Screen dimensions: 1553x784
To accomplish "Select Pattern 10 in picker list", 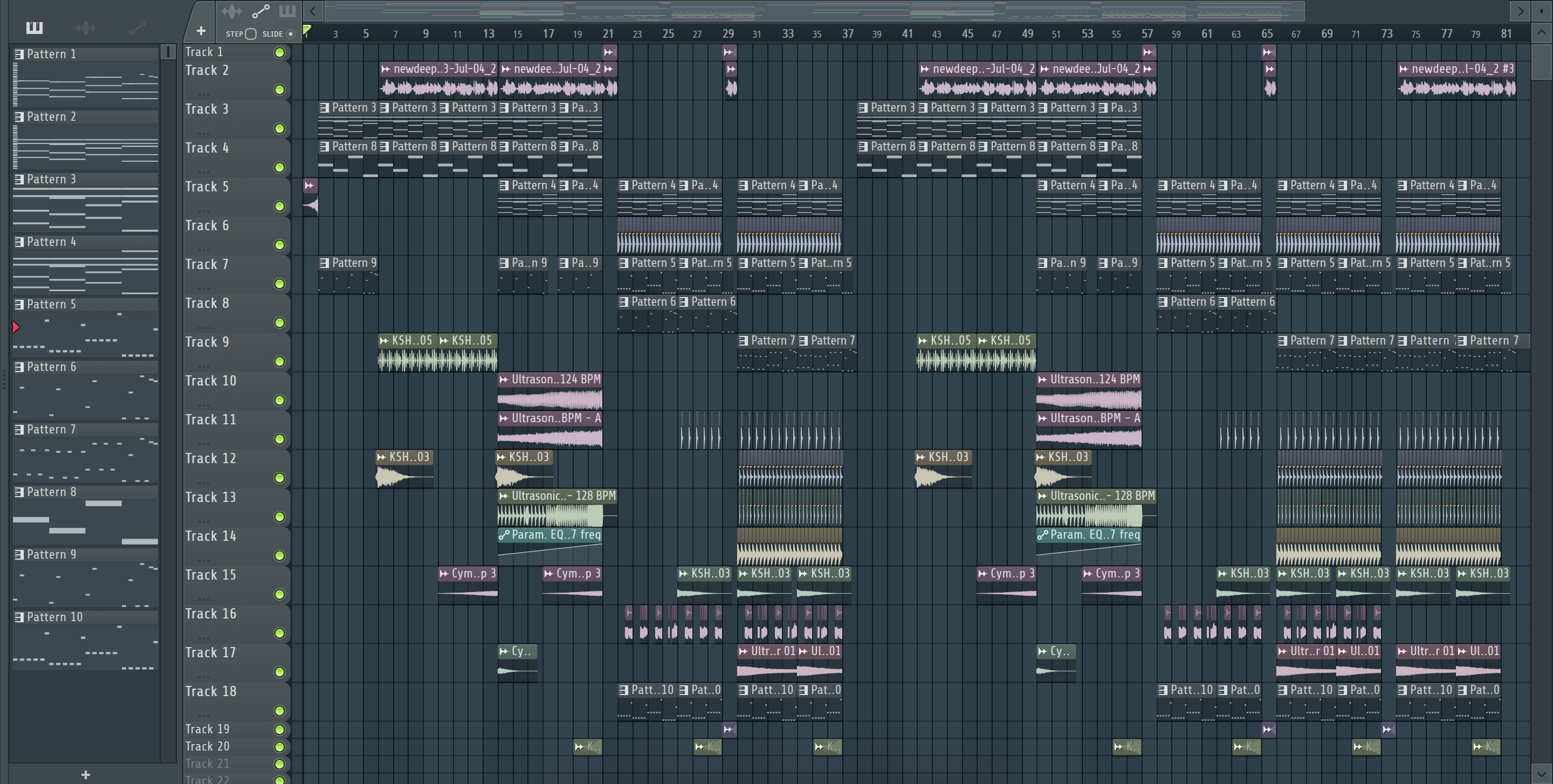I will 86,616.
